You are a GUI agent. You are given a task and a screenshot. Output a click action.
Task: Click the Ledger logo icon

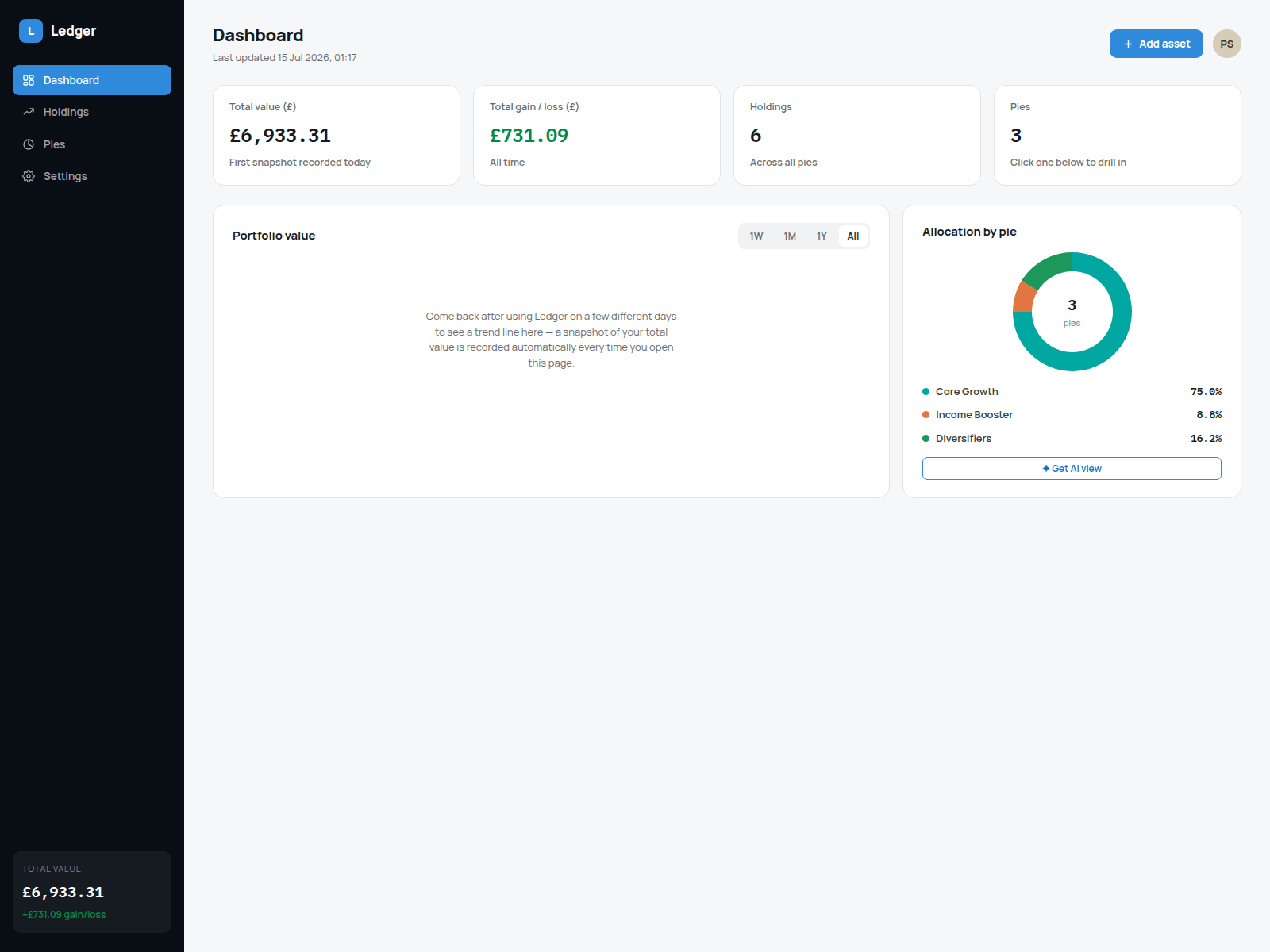click(x=31, y=31)
